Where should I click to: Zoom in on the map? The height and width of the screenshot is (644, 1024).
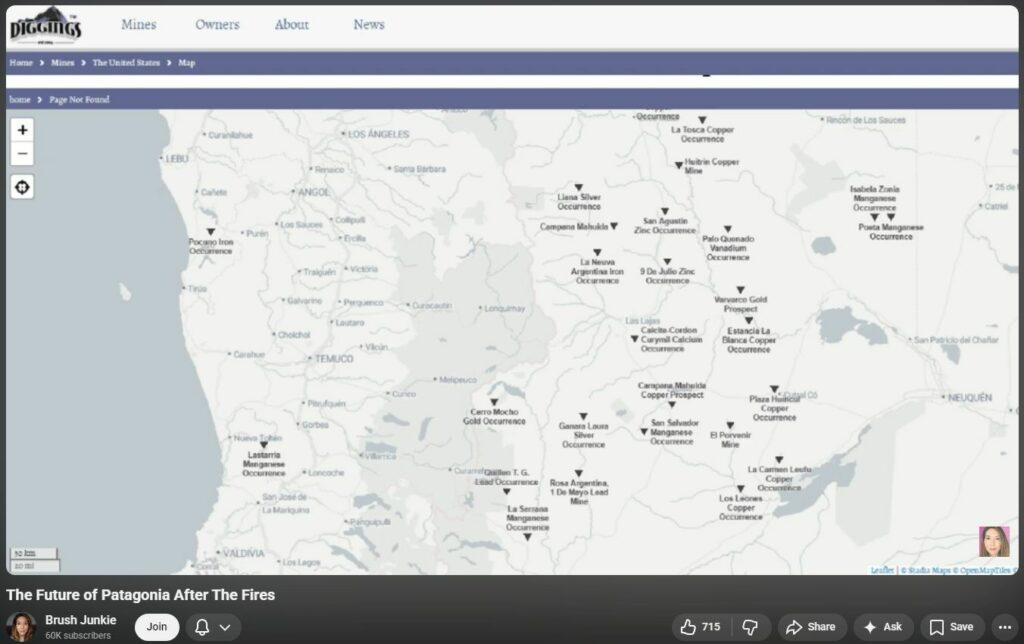click(22, 130)
